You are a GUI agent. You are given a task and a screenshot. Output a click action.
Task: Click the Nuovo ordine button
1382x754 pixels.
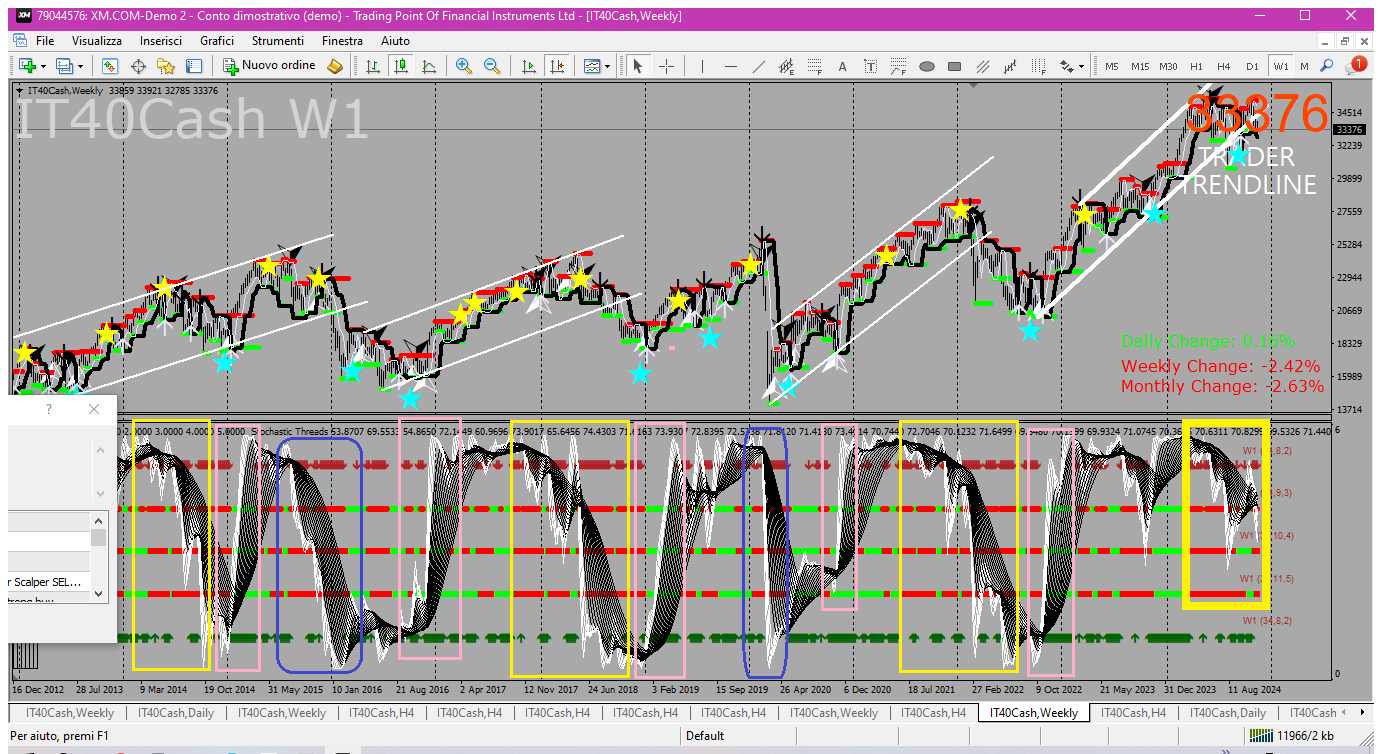point(269,66)
